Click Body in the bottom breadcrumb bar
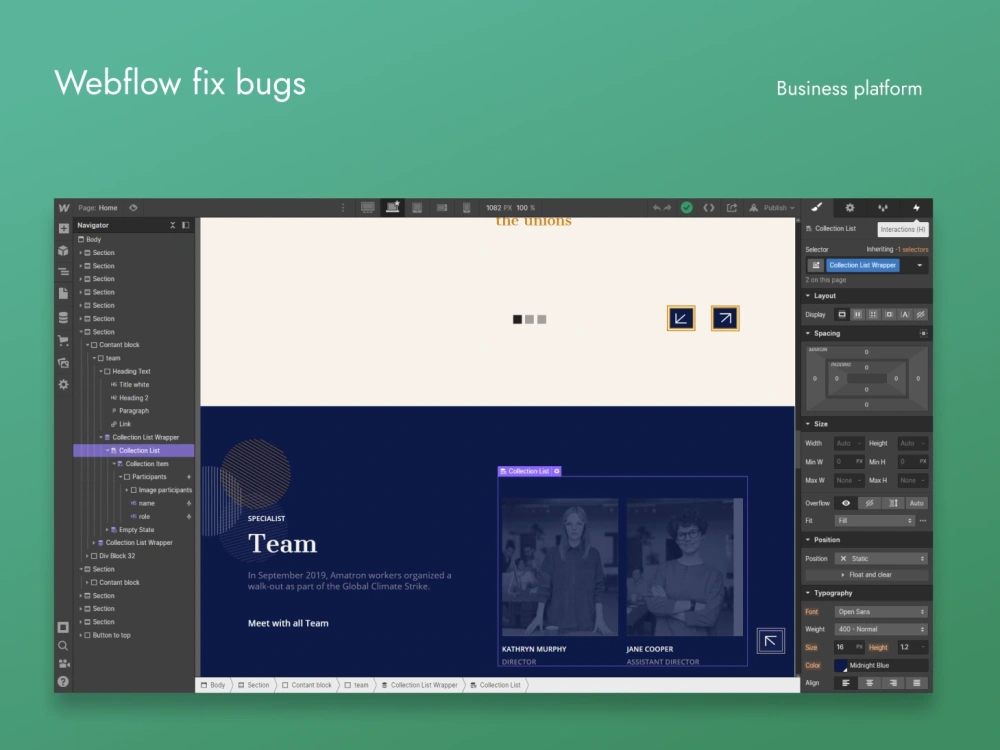Viewport: 1000px width, 750px height. 214,686
